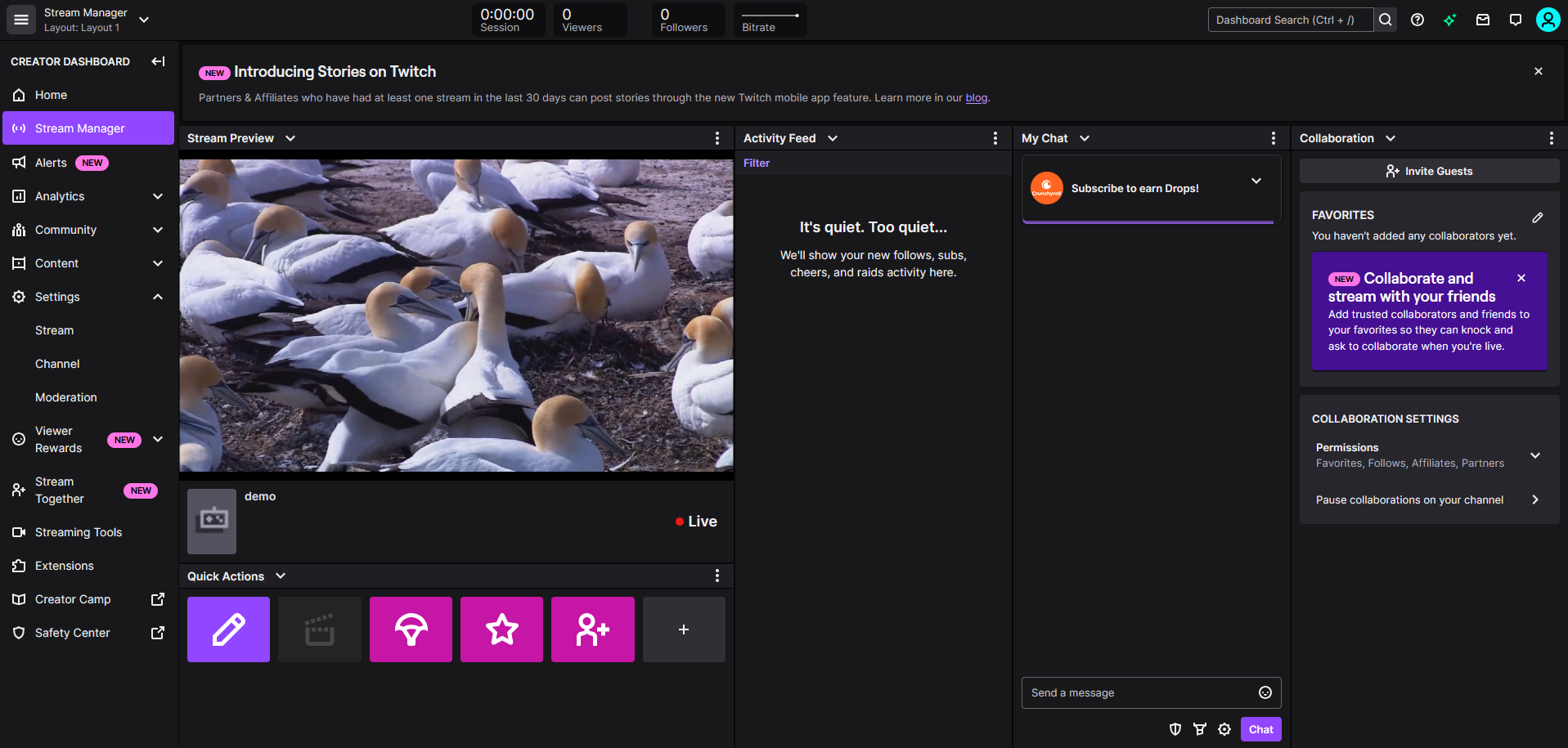Expand the Analytics sidebar section

pos(158,196)
